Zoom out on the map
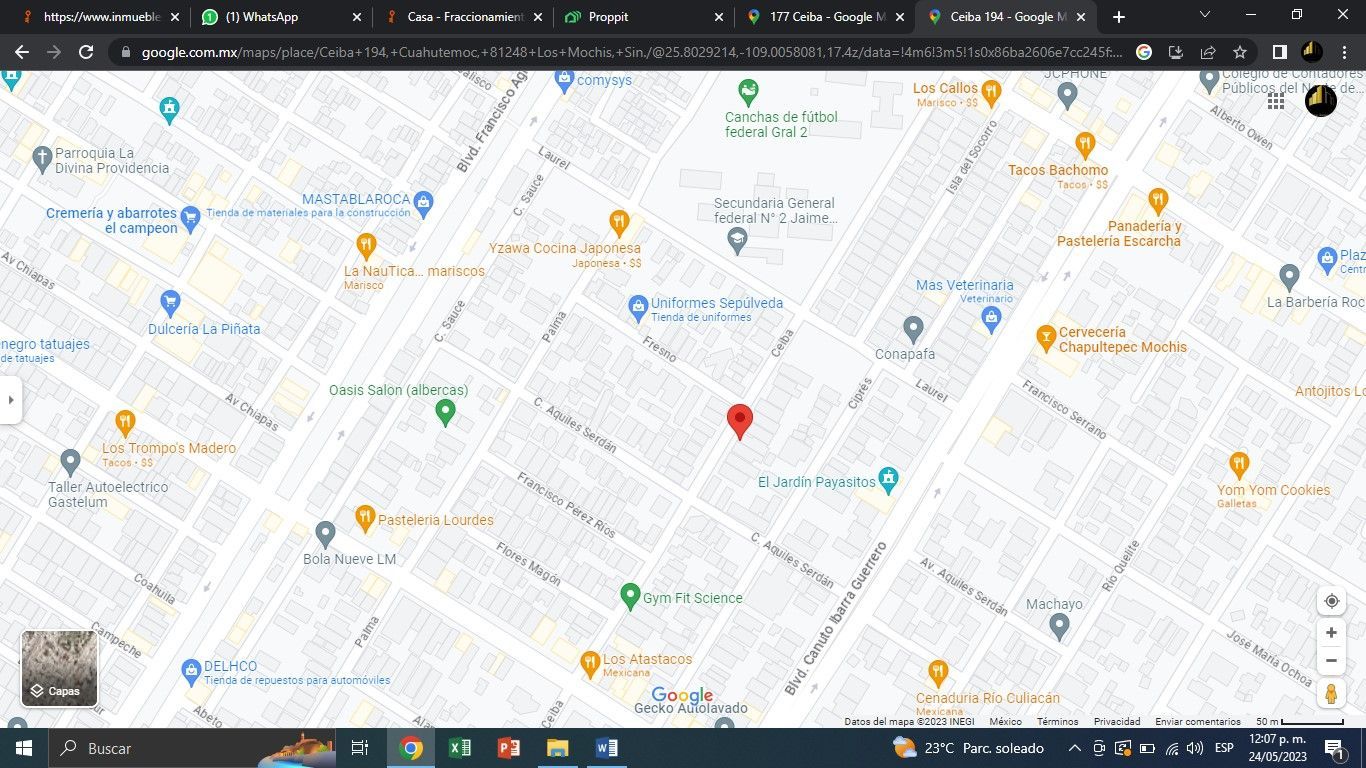This screenshot has height=768, width=1366. pyautogui.click(x=1331, y=661)
